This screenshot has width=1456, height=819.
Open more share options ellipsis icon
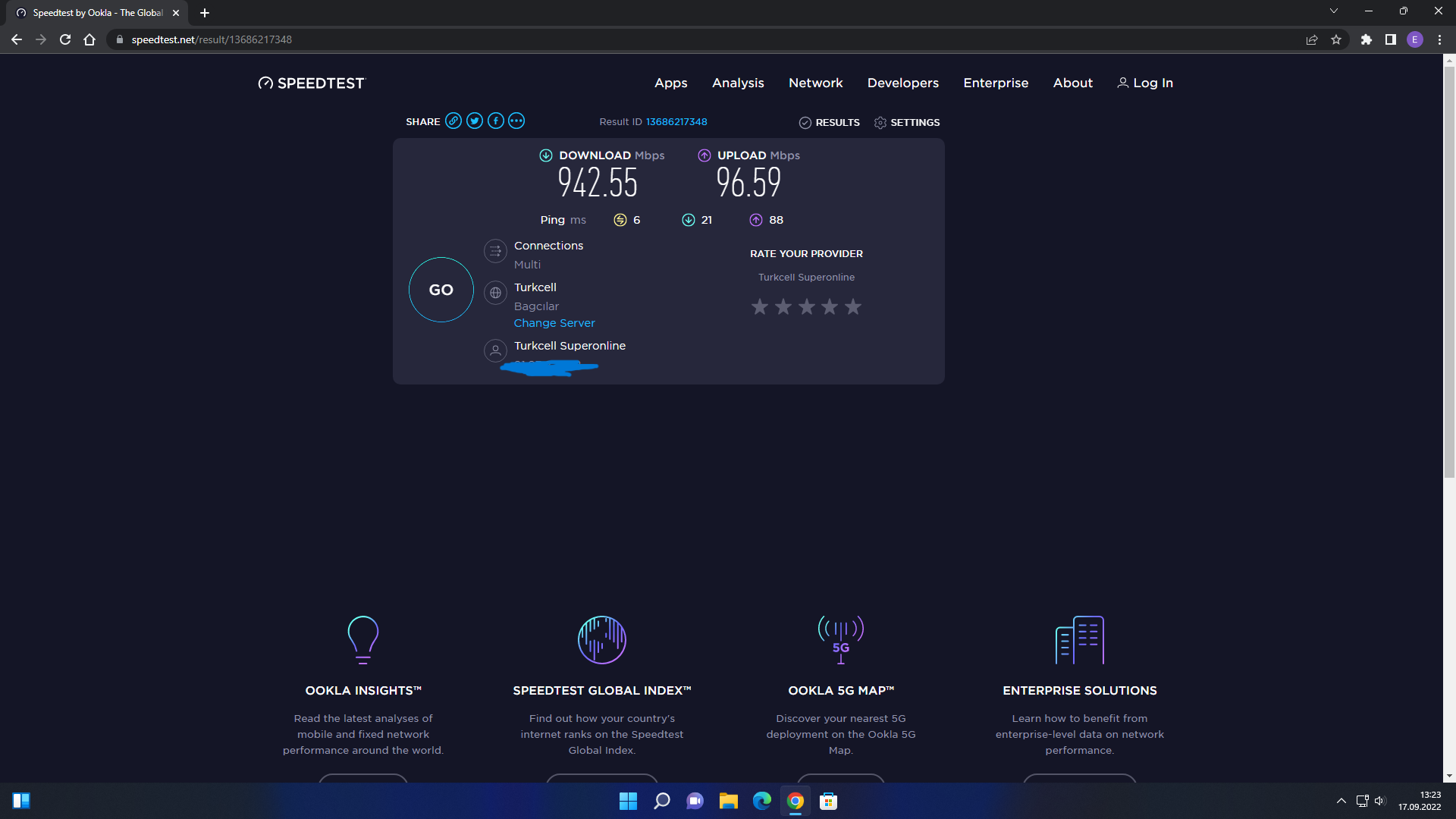tap(516, 121)
